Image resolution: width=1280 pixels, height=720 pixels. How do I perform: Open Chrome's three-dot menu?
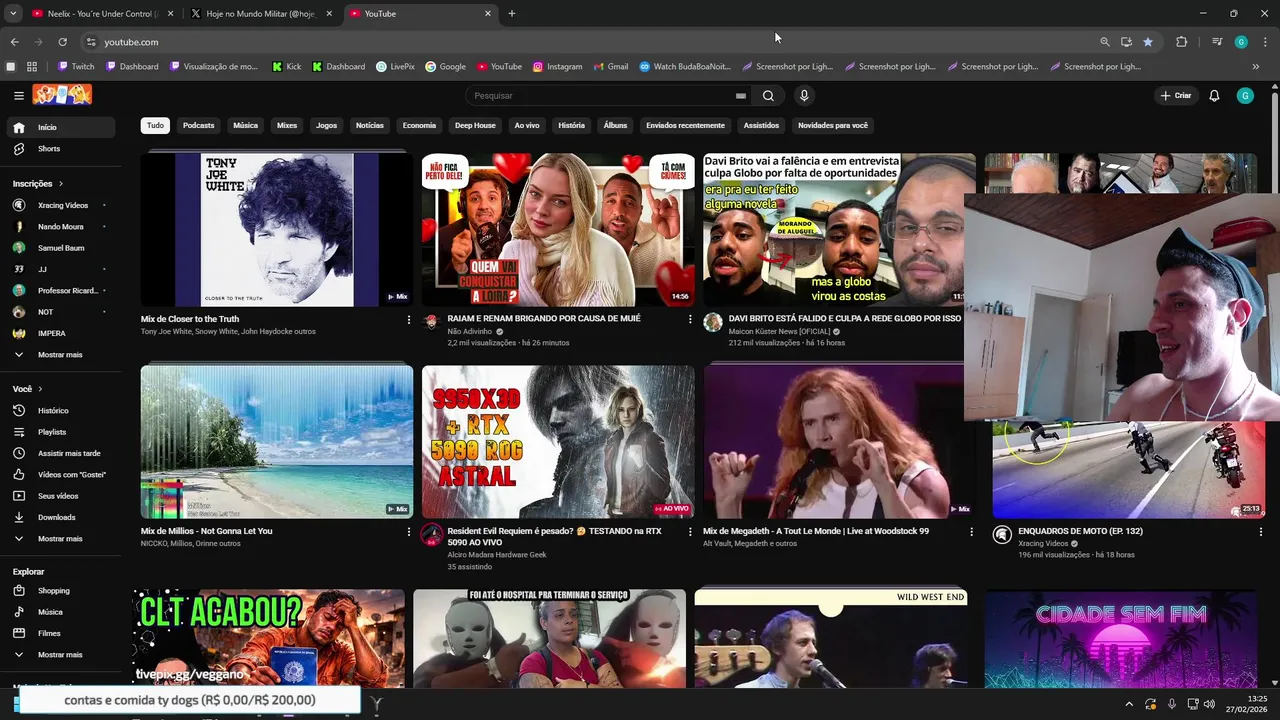coord(1266,42)
